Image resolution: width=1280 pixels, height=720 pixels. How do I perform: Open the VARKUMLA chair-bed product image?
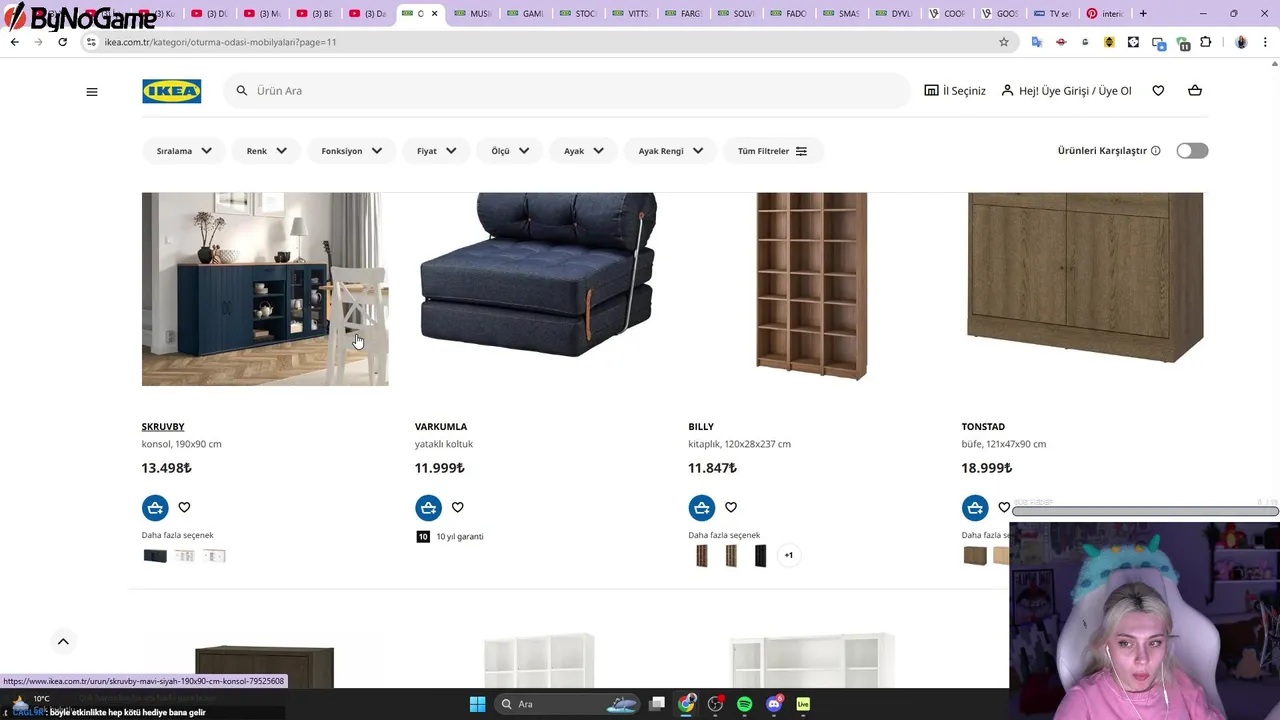(538, 276)
